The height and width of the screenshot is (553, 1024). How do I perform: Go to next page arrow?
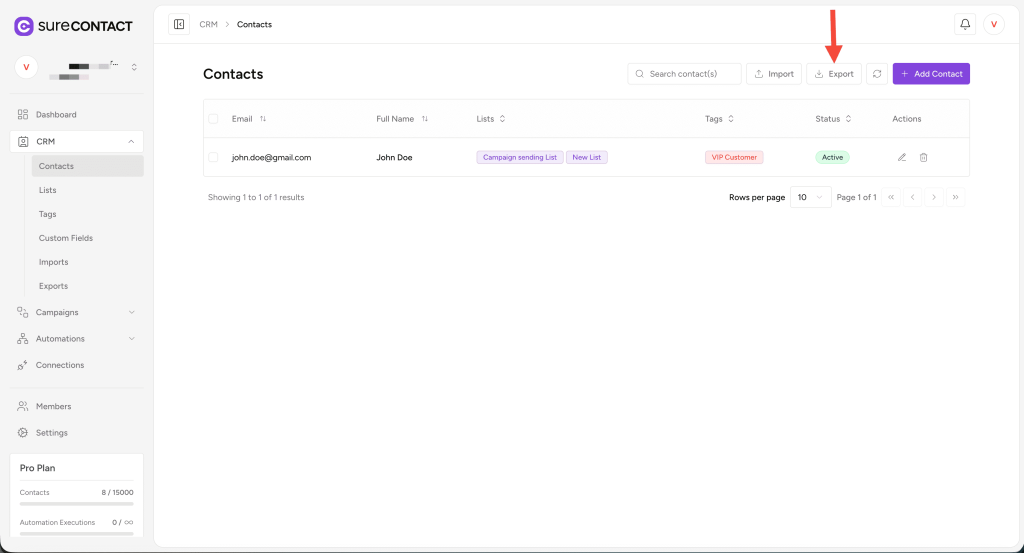pyautogui.click(x=934, y=197)
